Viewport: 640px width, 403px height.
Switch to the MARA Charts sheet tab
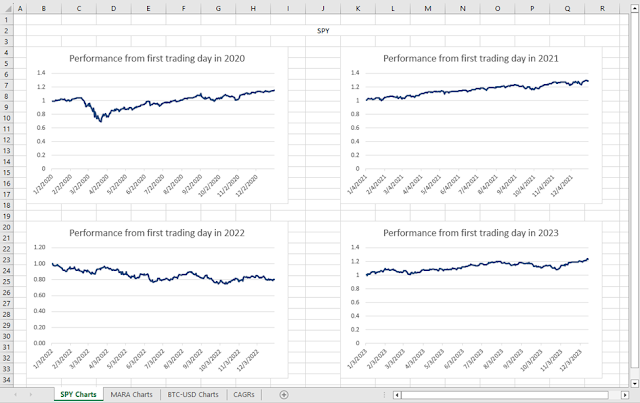click(x=131, y=394)
